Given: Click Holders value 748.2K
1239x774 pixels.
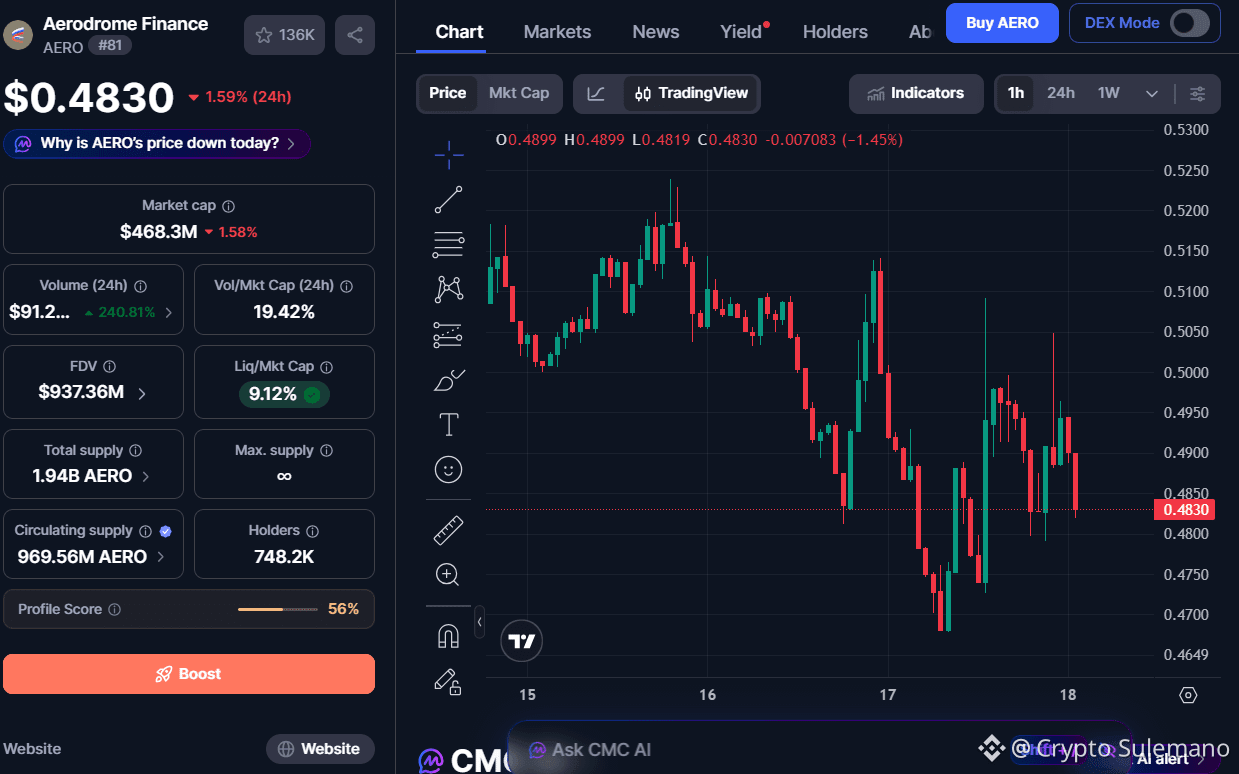Looking at the screenshot, I should (284, 557).
